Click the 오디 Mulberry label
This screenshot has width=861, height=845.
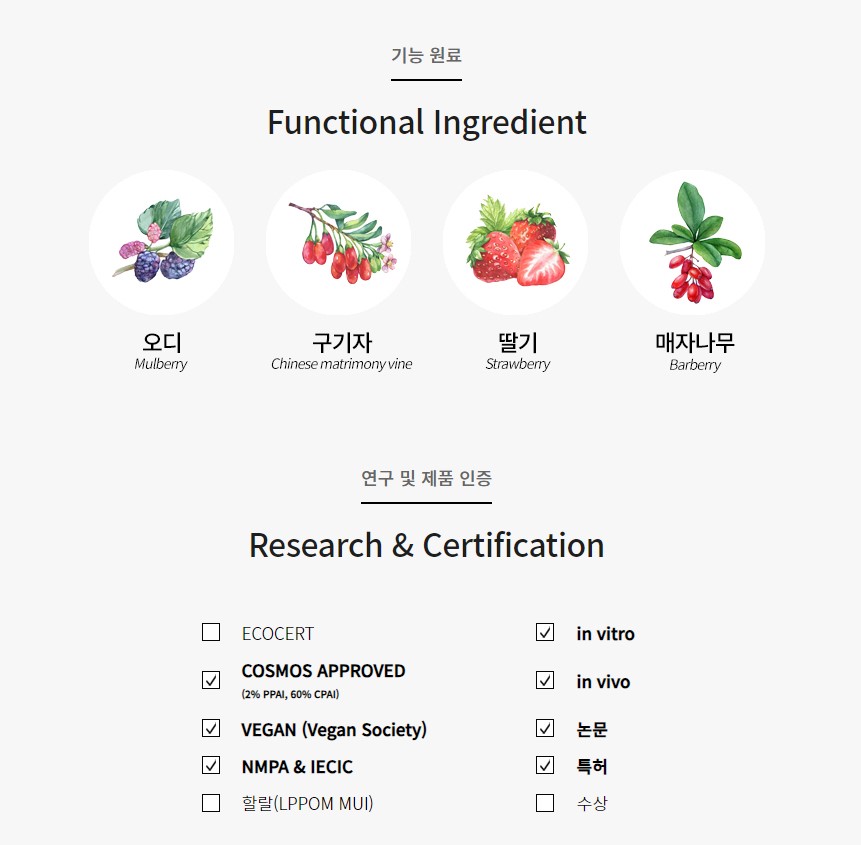click(161, 351)
